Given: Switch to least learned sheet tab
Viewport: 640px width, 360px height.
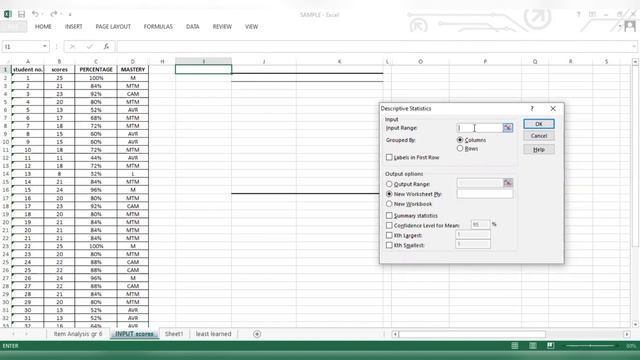Looking at the screenshot, I should pos(213,334).
